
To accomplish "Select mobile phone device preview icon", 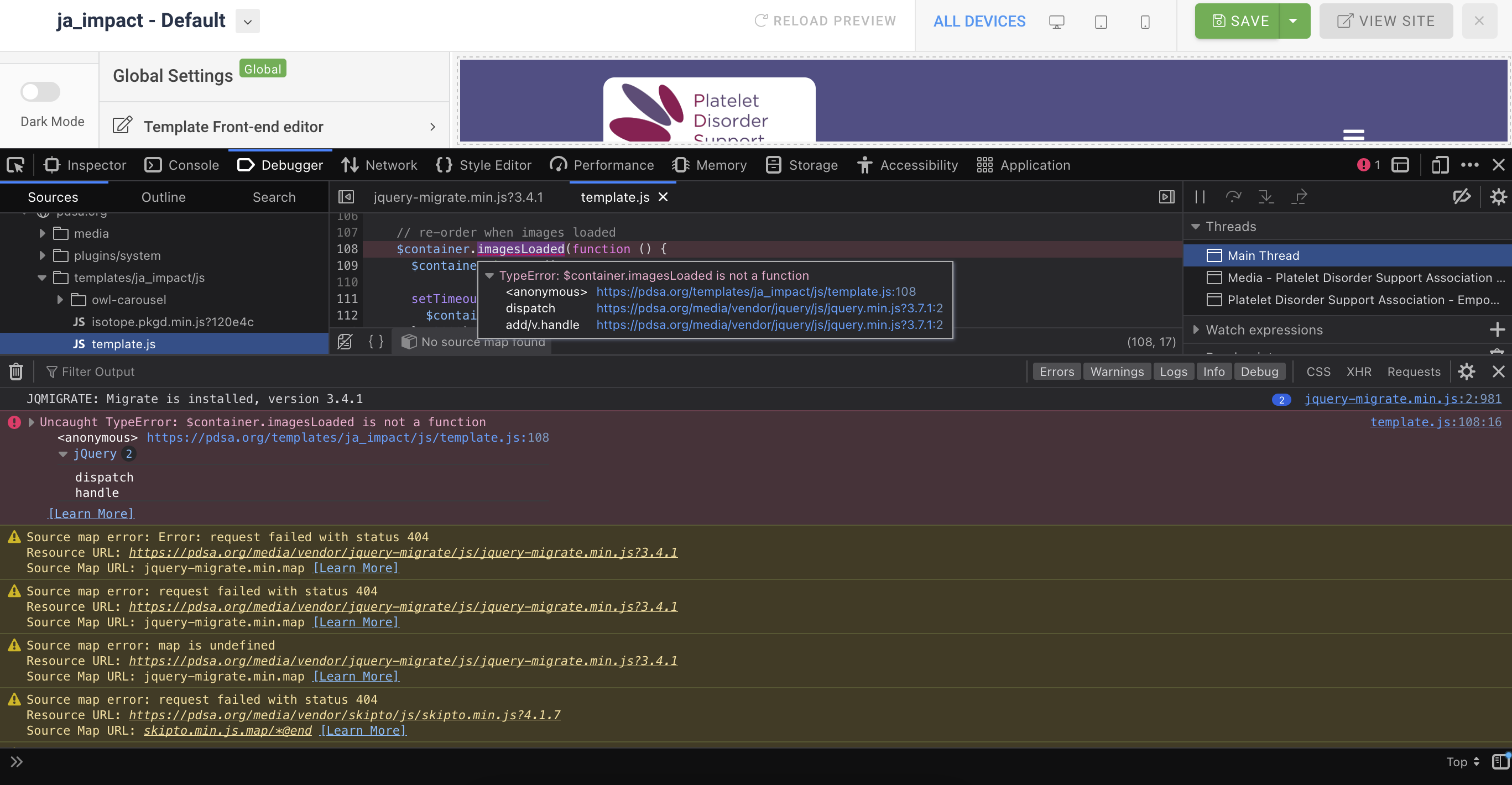I will pyautogui.click(x=1145, y=22).
